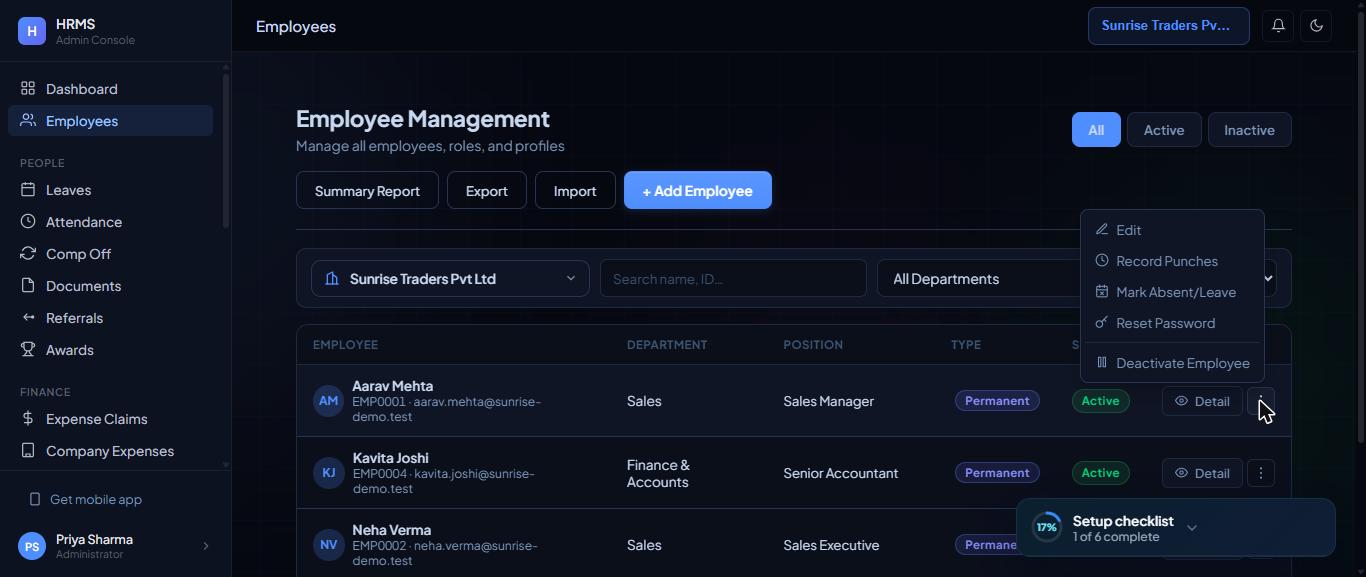This screenshot has height=577, width=1366.
Task: Click the 17% setup progress ring
Action: coord(1046,528)
